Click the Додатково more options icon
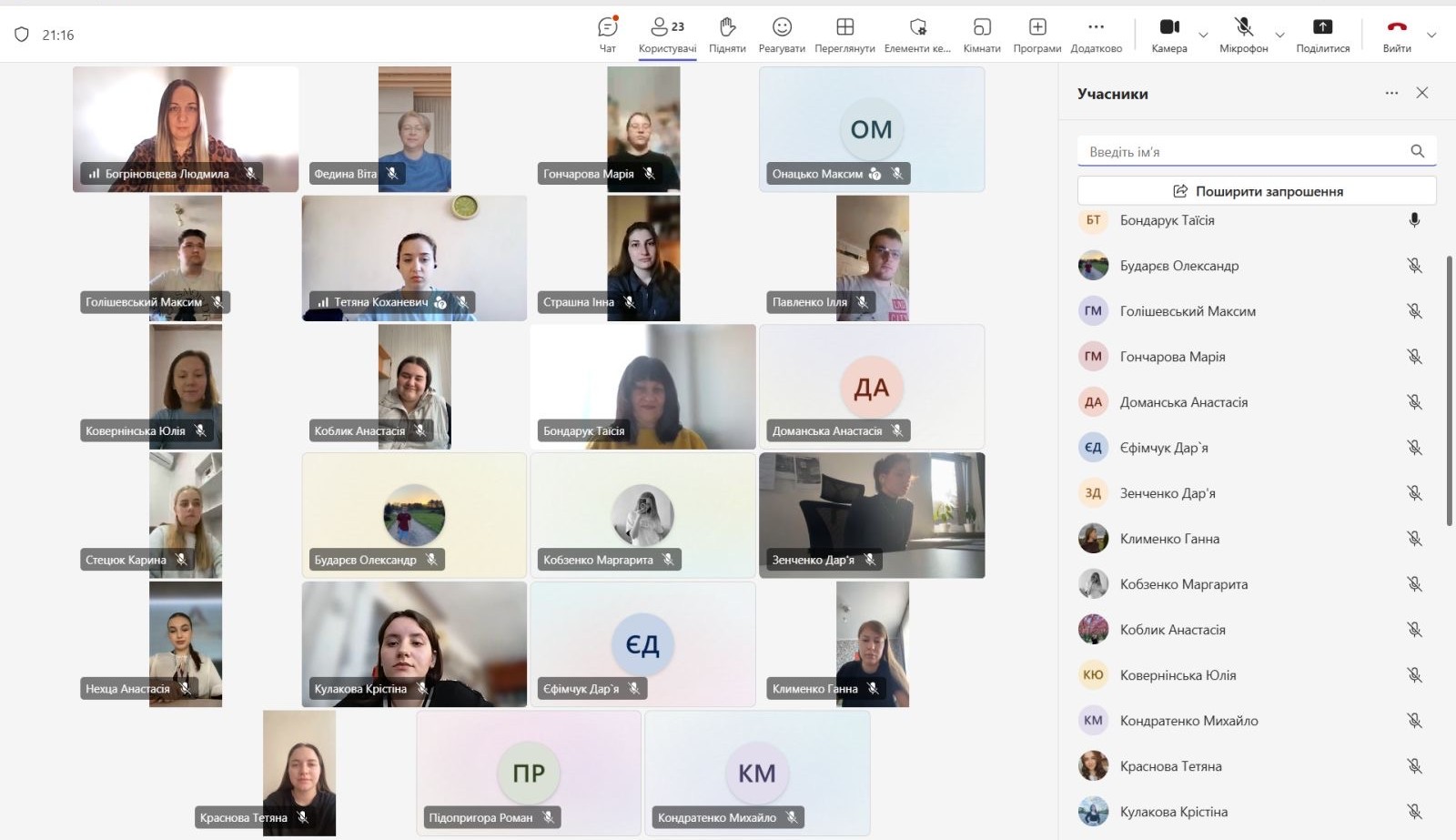1456x840 pixels. [1096, 35]
